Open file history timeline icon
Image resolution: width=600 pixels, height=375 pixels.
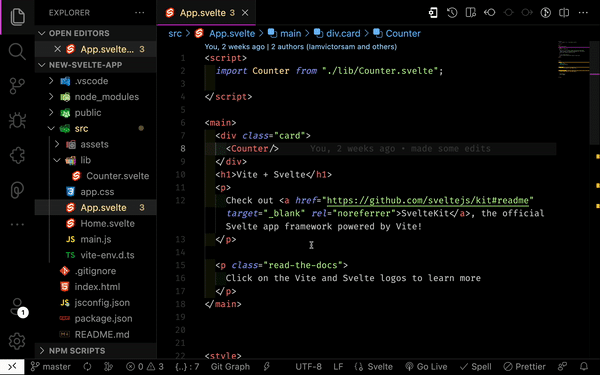point(452,13)
